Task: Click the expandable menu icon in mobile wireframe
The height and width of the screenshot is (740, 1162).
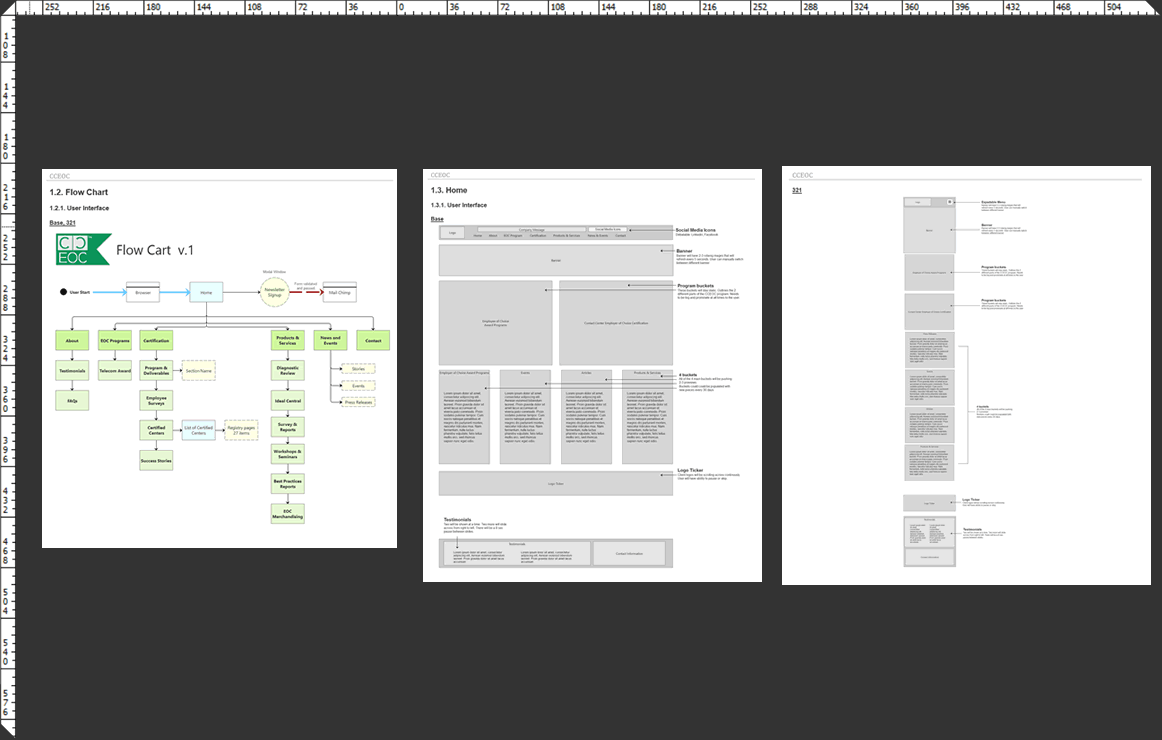Action: tap(949, 202)
